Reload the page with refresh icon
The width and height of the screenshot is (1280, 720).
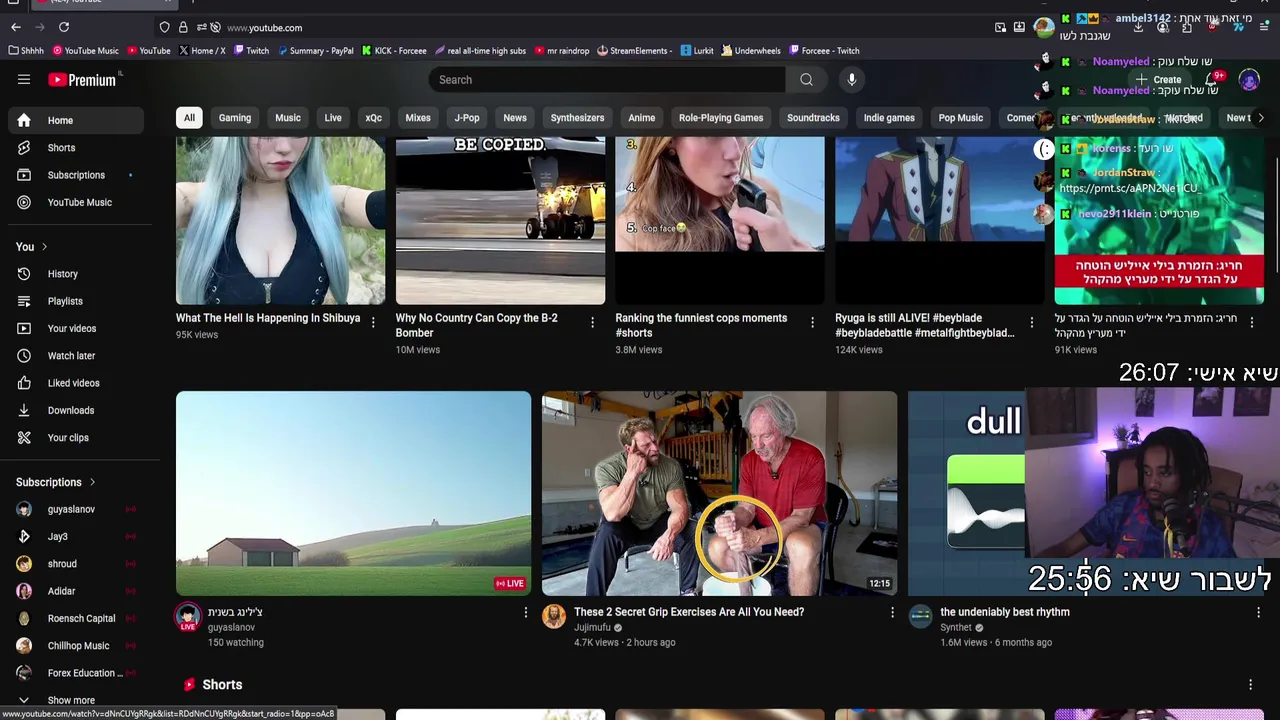64,27
